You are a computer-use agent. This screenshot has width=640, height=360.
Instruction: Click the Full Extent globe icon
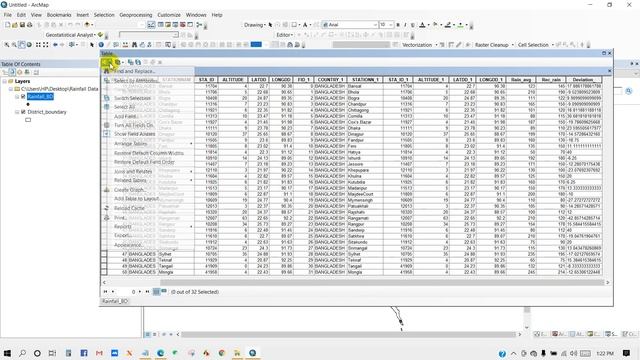pyautogui.click(x=29, y=44)
